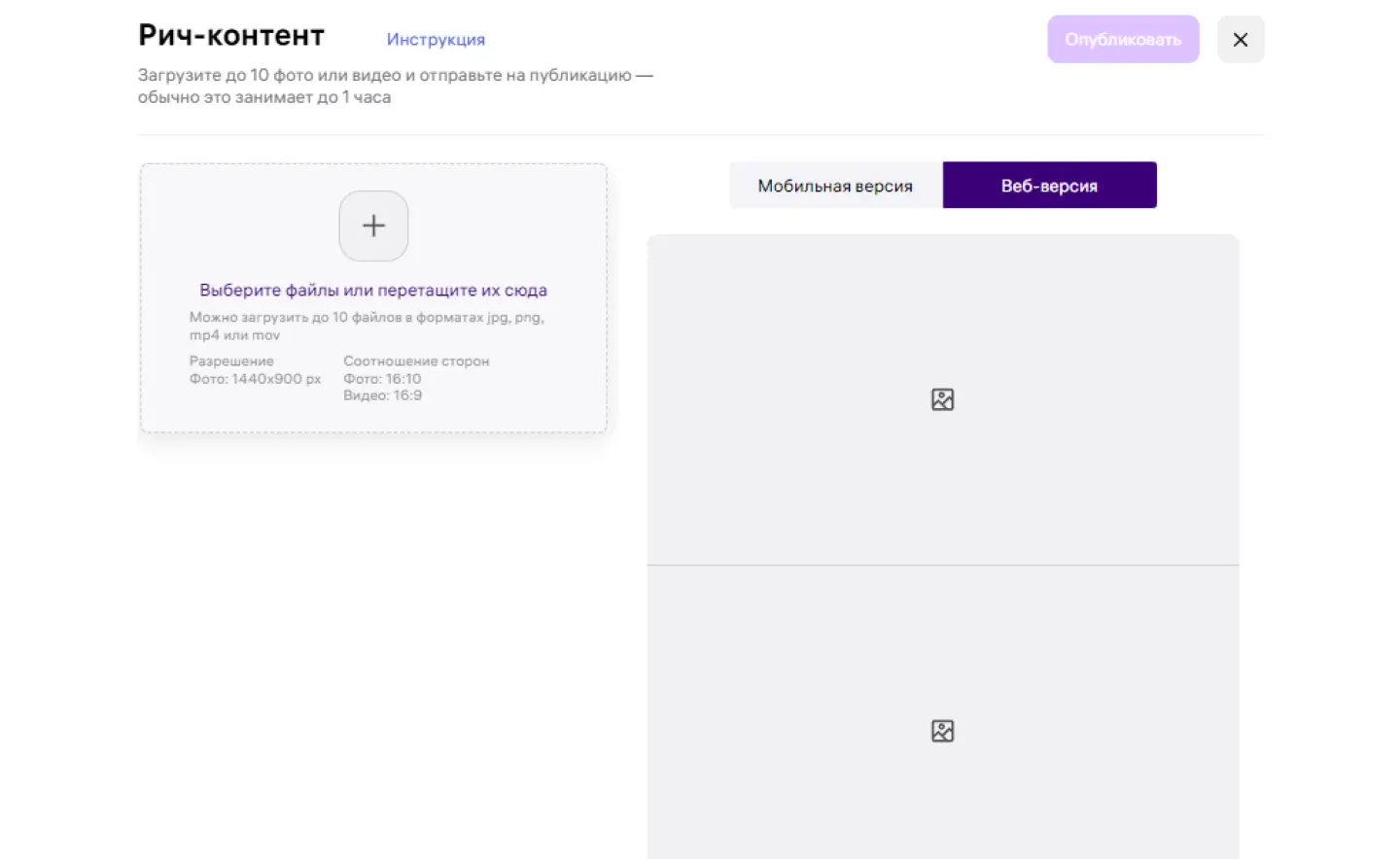Click the plus icon to add files
Viewport: 1400px width, 859px height.
click(373, 225)
